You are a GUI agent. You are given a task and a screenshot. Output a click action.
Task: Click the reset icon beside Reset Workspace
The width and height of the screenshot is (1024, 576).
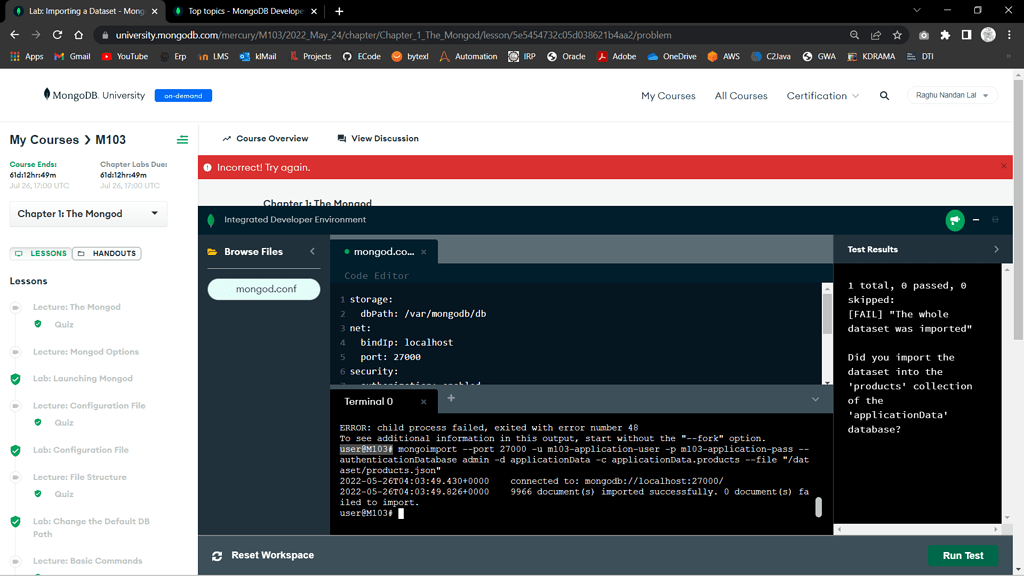click(x=217, y=556)
